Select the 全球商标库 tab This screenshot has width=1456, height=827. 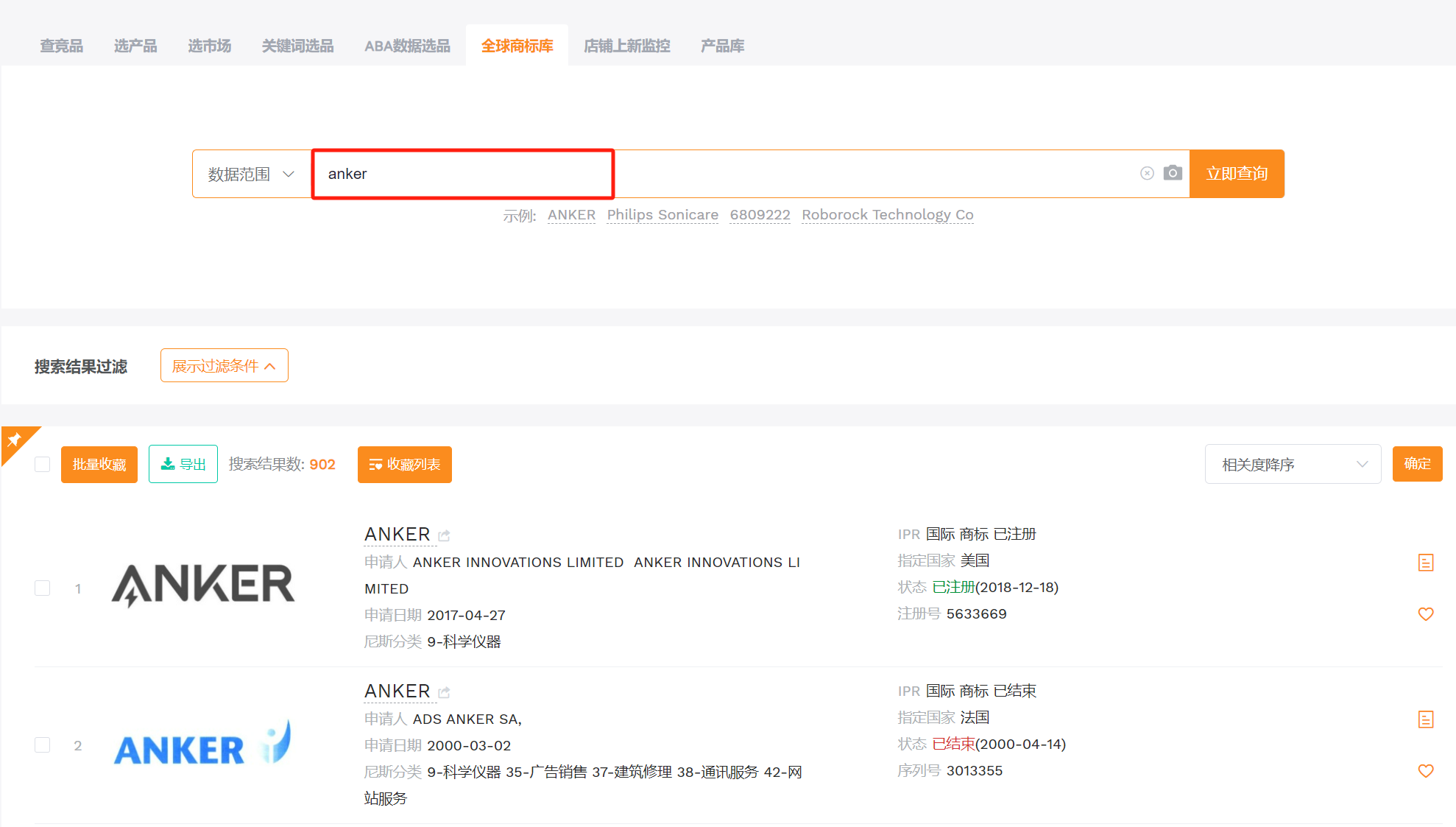click(x=517, y=46)
